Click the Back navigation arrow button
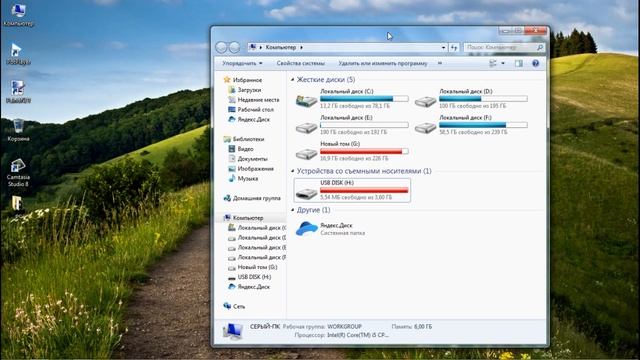640x360 pixels. (221, 47)
